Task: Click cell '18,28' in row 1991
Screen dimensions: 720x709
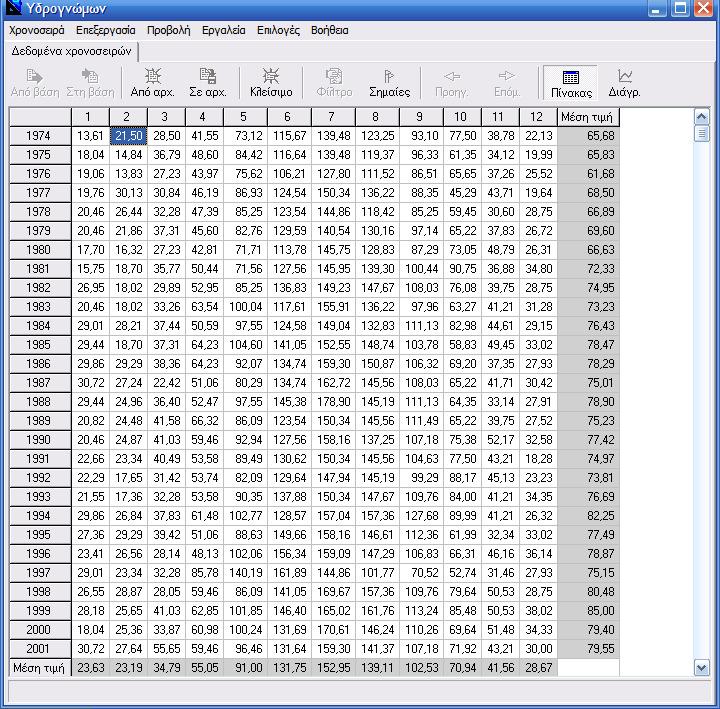Action: coord(538,459)
